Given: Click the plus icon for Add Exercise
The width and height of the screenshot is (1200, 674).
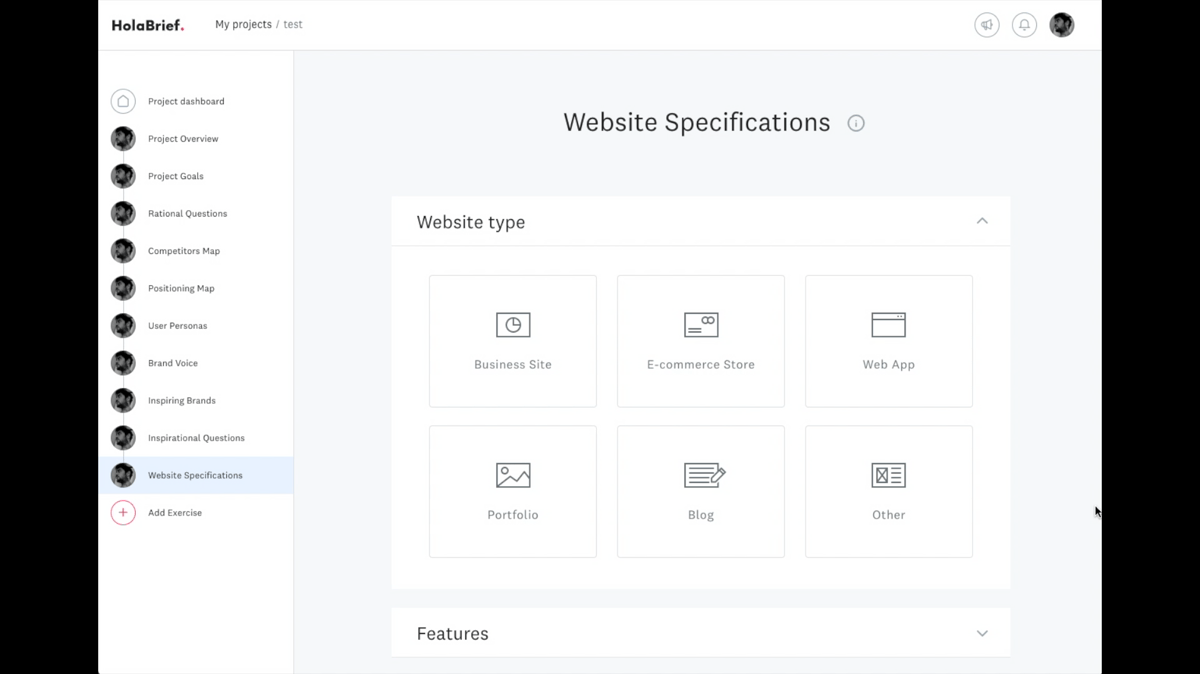Looking at the screenshot, I should pyautogui.click(x=123, y=513).
